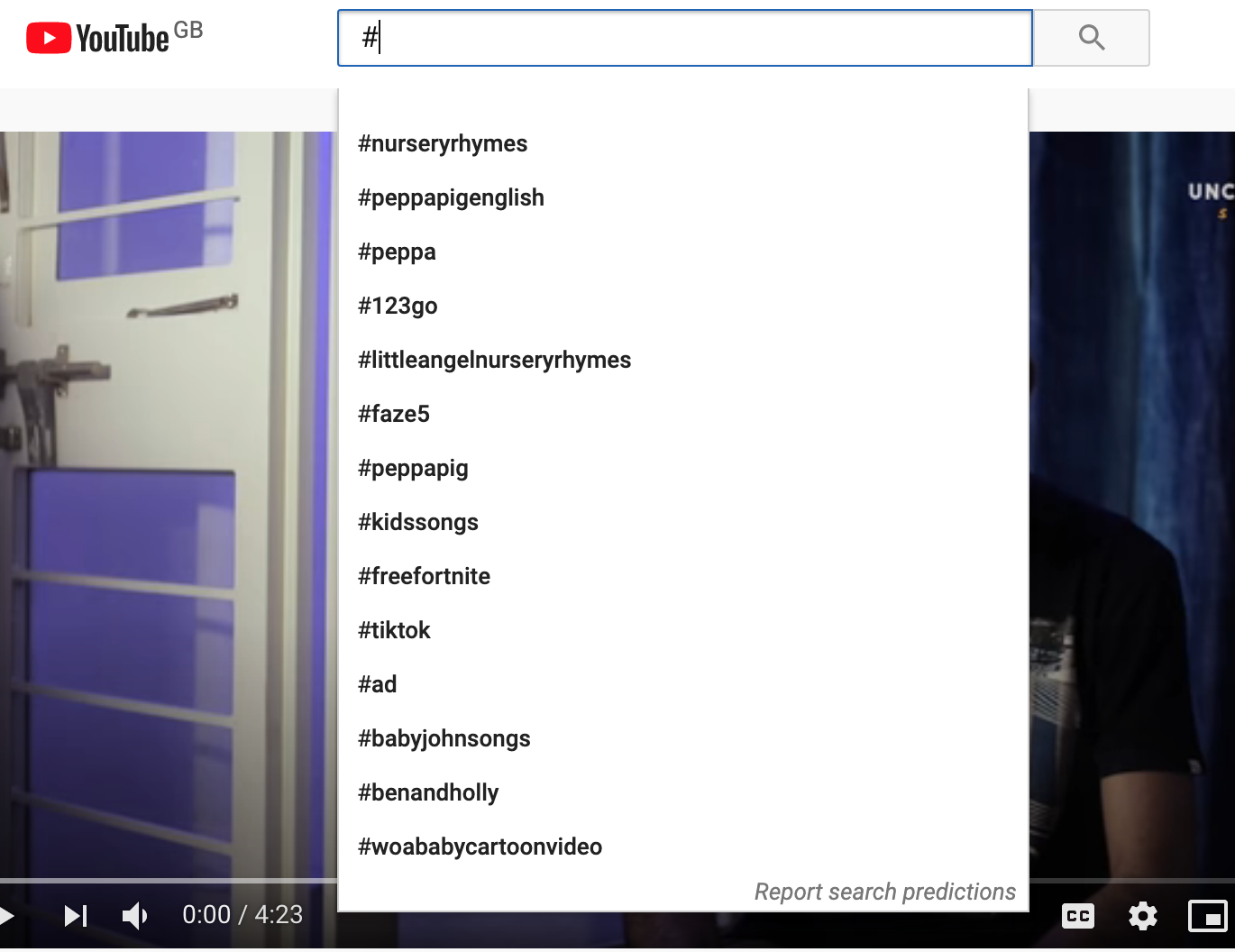Toggle closed captions
This screenshot has height=952, width=1235.
(1078, 916)
